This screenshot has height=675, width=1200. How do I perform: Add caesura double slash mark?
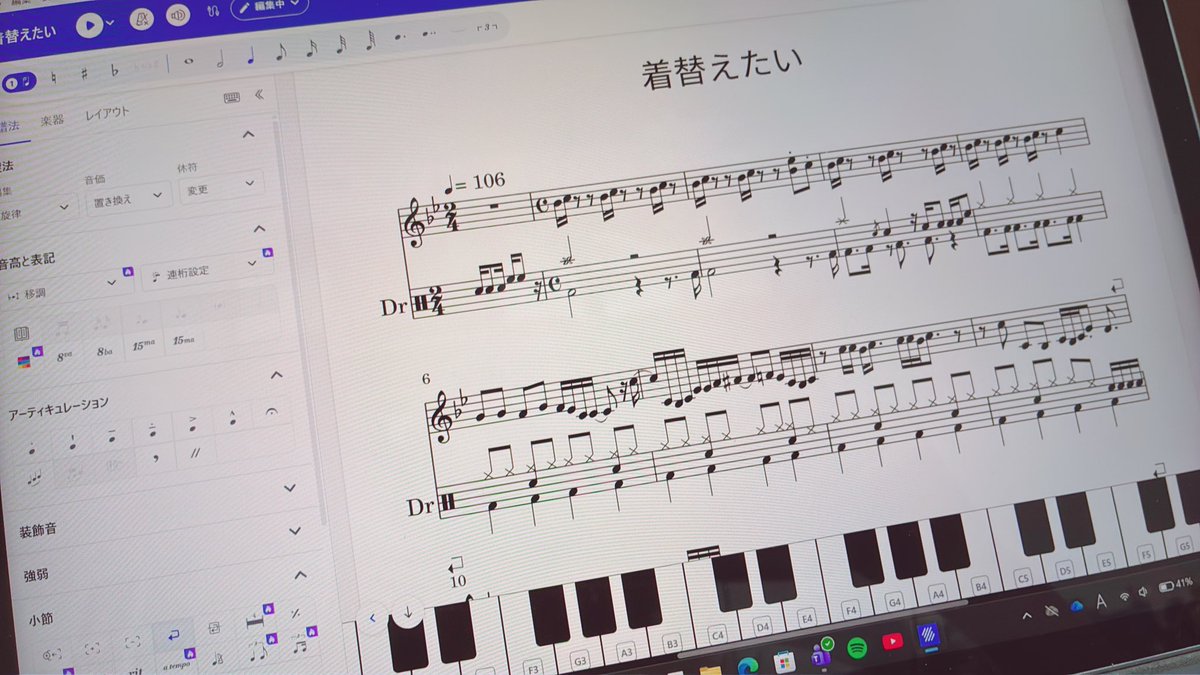(196, 455)
